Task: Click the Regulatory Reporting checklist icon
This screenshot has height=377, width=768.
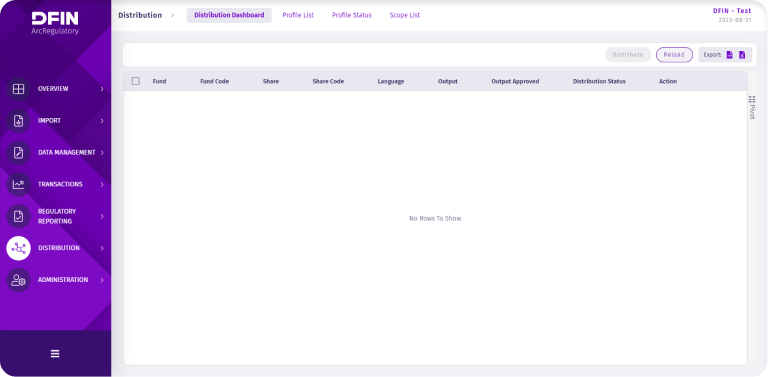Action: click(18, 216)
